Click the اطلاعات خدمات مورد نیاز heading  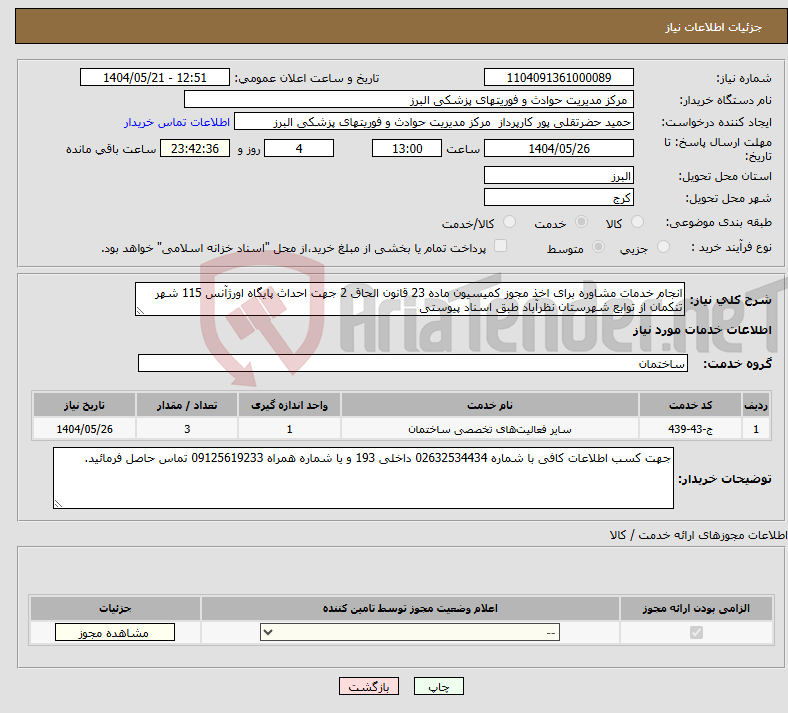(x=702, y=330)
